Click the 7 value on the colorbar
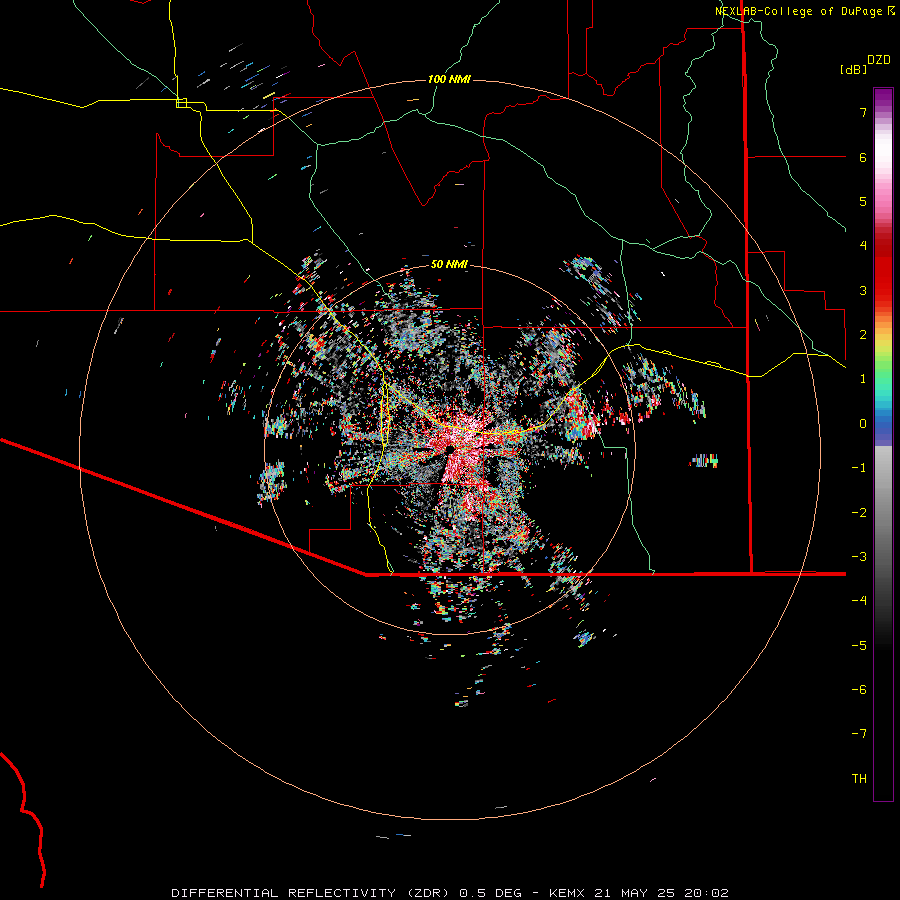This screenshot has height=900, width=900. pos(863,112)
